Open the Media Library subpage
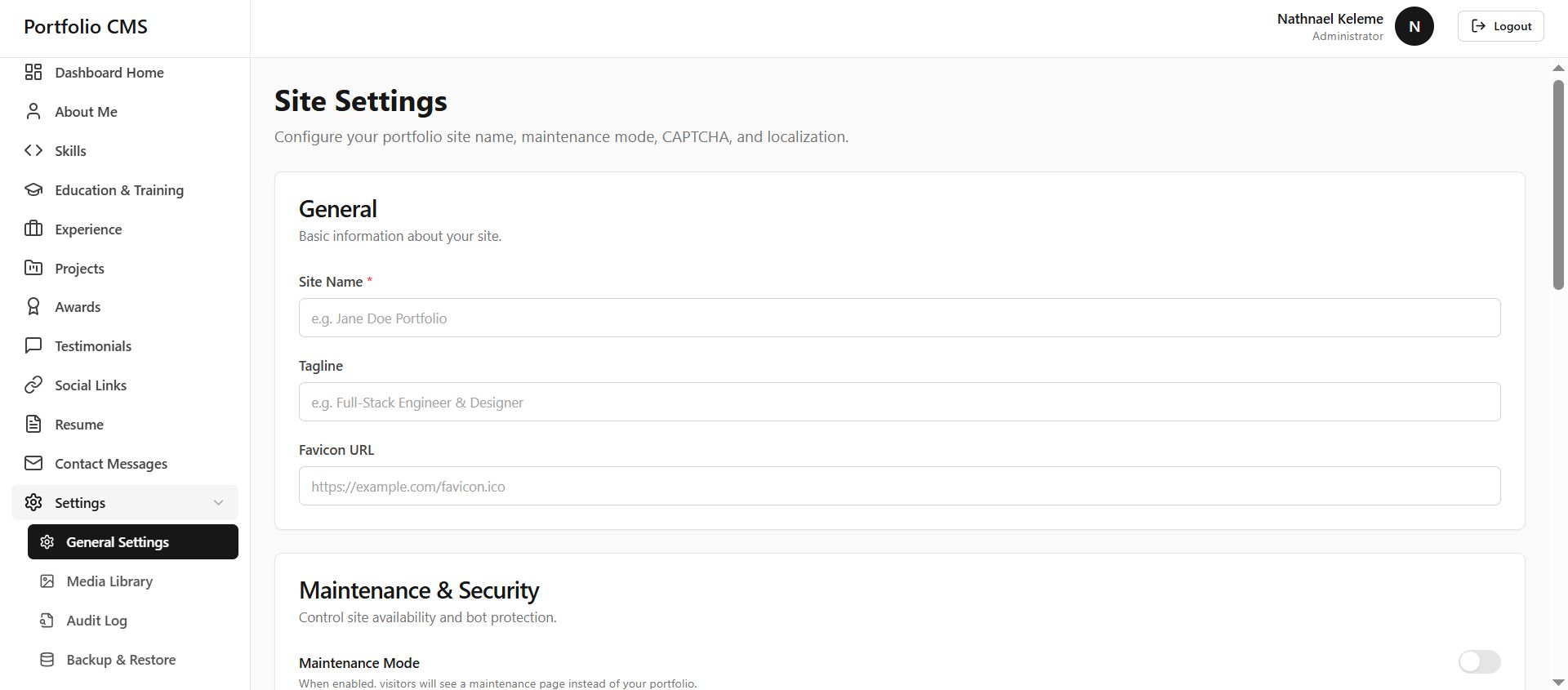This screenshot has width=1568, height=690. [x=133, y=581]
